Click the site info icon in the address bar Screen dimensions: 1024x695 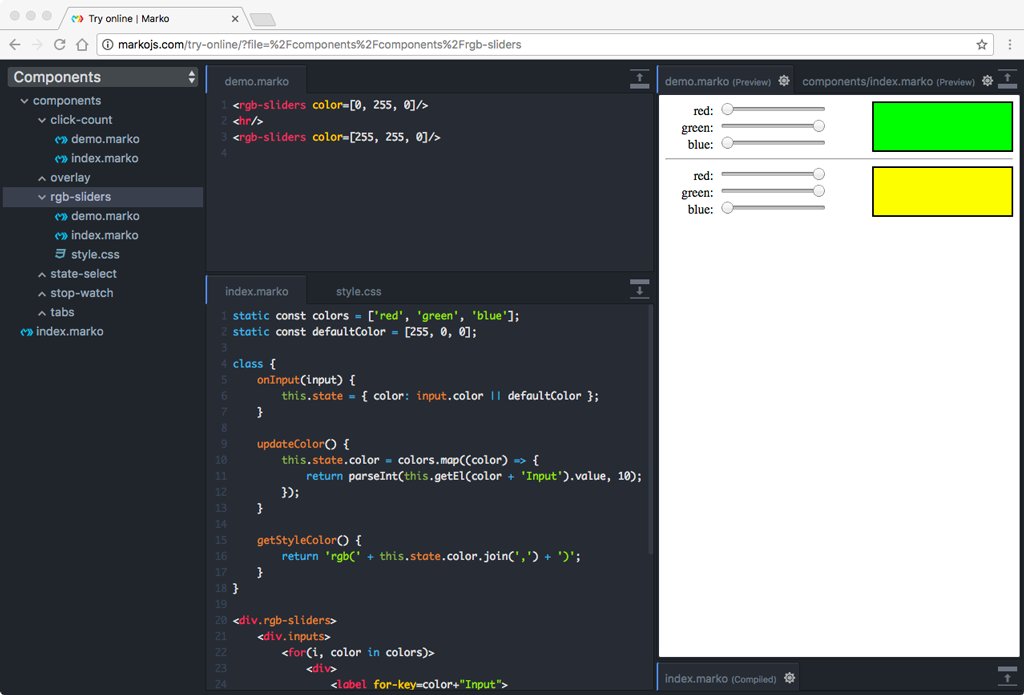108,44
